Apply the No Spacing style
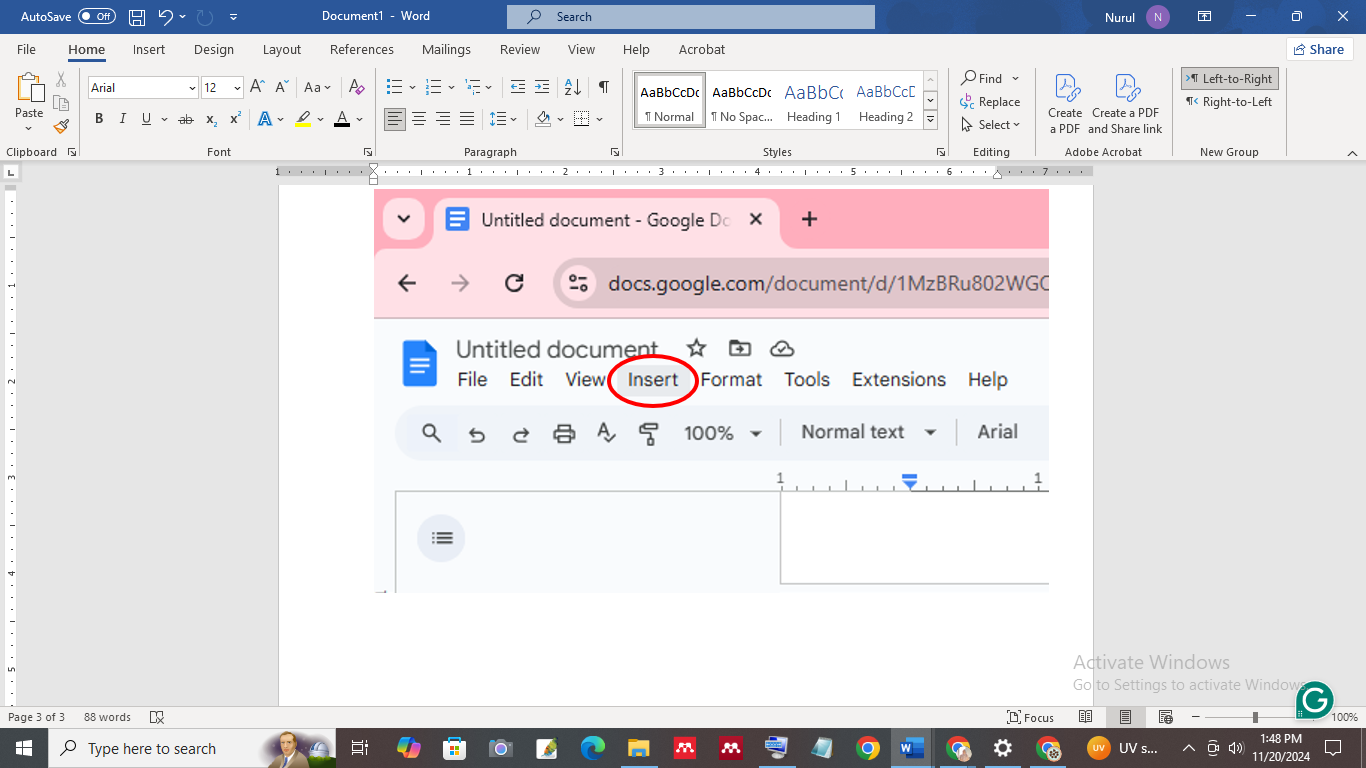This screenshot has width=1366, height=768. (x=741, y=100)
